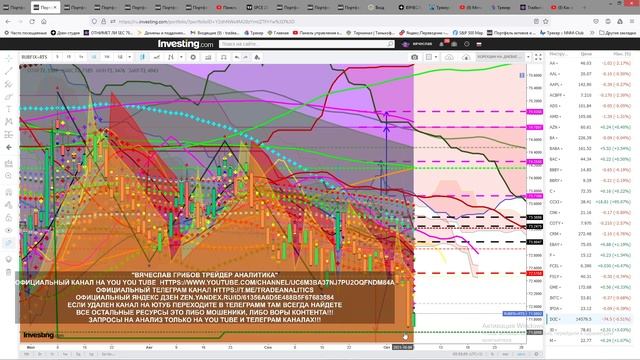This screenshot has width=640, height=360.
Task: Open the Investing.com logo link
Action: pos(185,44)
